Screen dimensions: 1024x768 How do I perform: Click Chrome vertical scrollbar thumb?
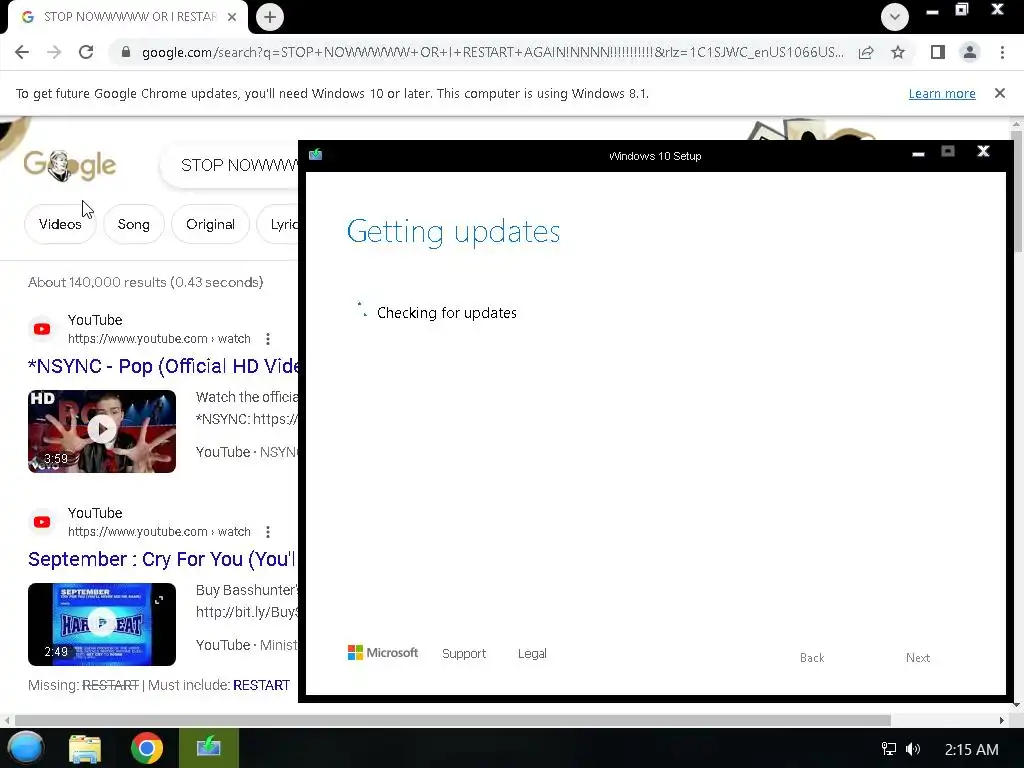1017,192
